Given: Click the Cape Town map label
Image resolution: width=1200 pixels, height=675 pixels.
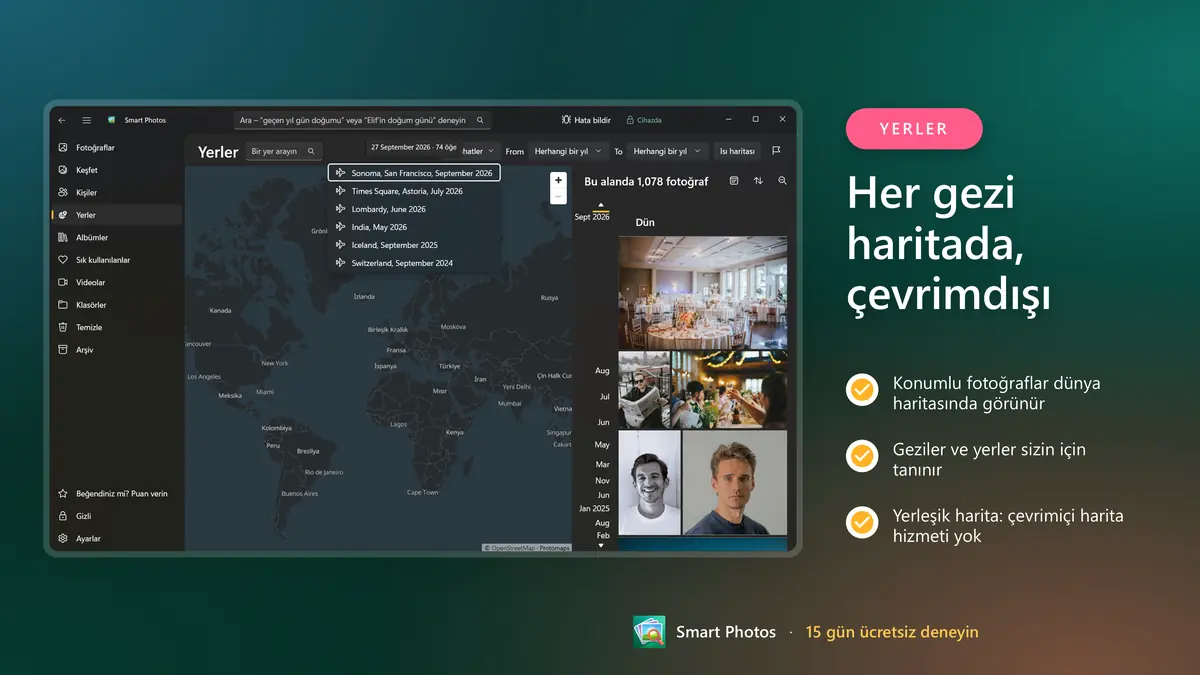Looking at the screenshot, I should (422, 492).
